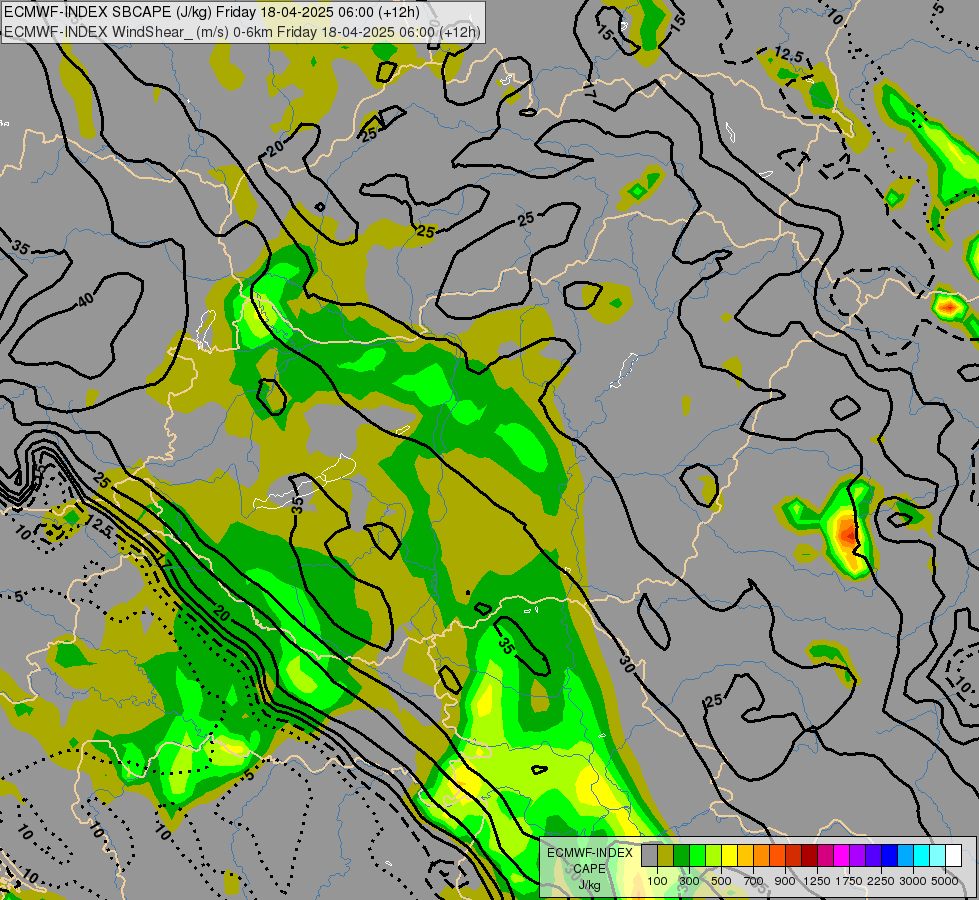Click the 40 wind shear contour label
Screen dimensions: 979x900
(86, 300)
